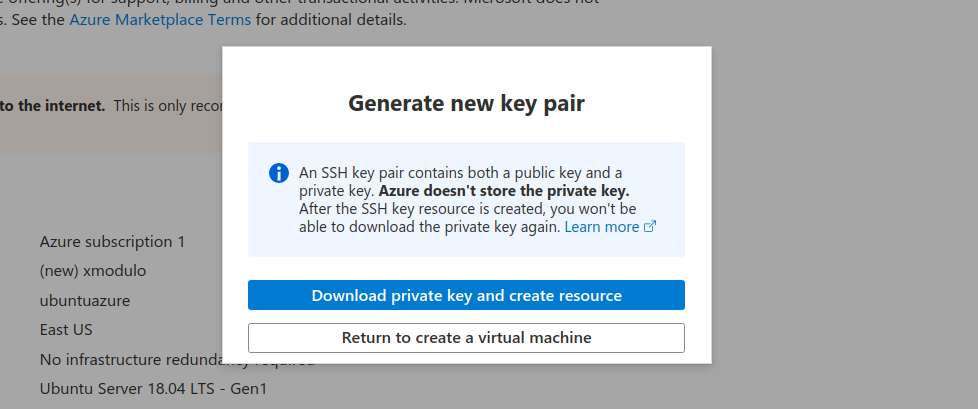
Task: Click the bold 'to the internet.' warning text
Action: pyautogui.click(x=53, y=106)
